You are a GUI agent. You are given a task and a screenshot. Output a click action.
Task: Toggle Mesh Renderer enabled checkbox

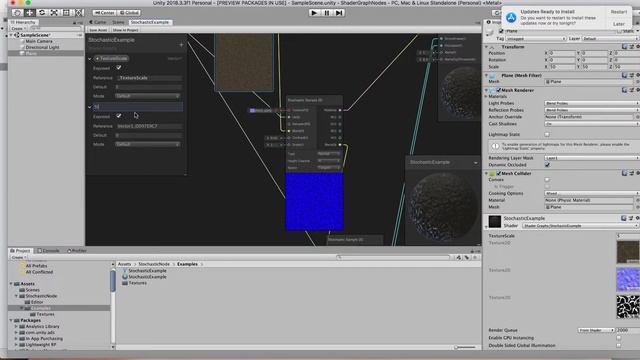(x=498, y=90)
